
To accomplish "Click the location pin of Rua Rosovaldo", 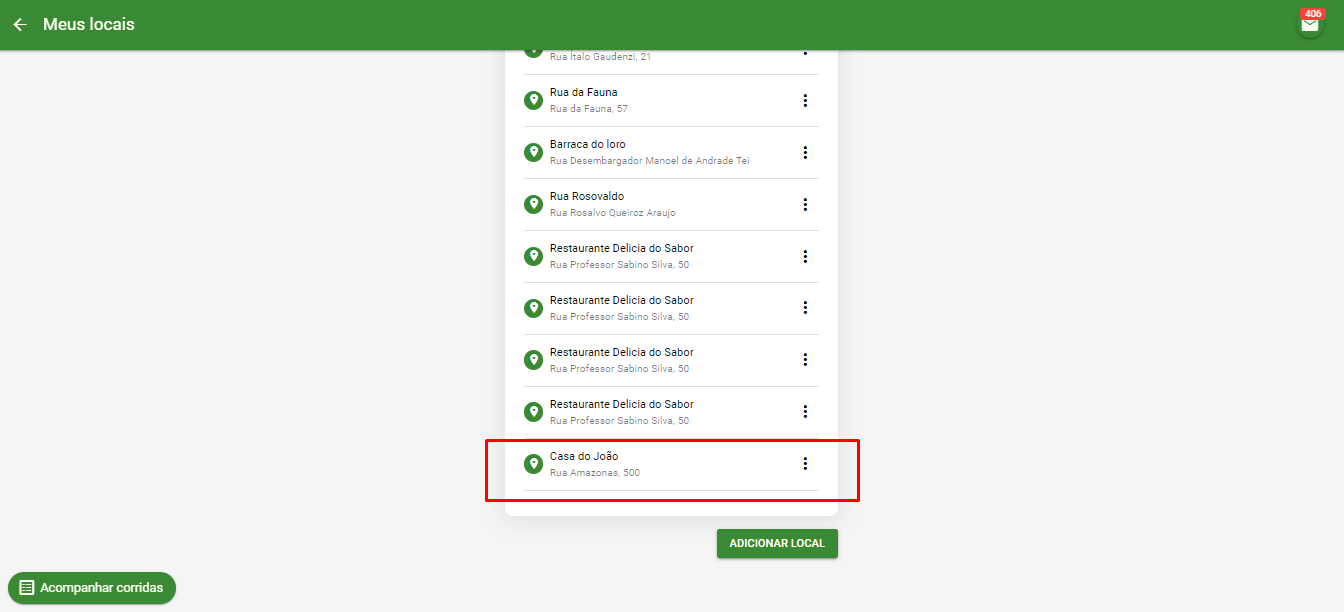I will point(534,204).
